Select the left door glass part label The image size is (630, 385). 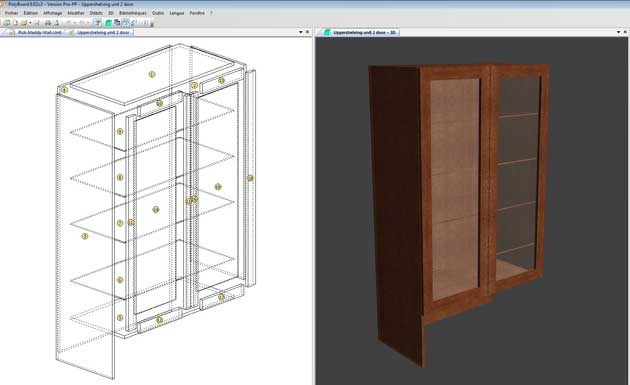pos(156,209)
